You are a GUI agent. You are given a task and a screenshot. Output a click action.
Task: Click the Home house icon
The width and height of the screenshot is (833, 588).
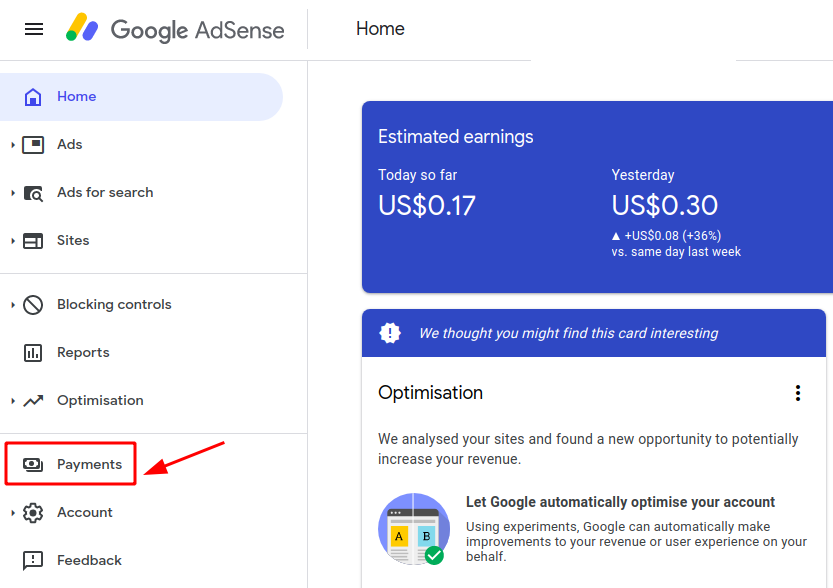[33, 97]
